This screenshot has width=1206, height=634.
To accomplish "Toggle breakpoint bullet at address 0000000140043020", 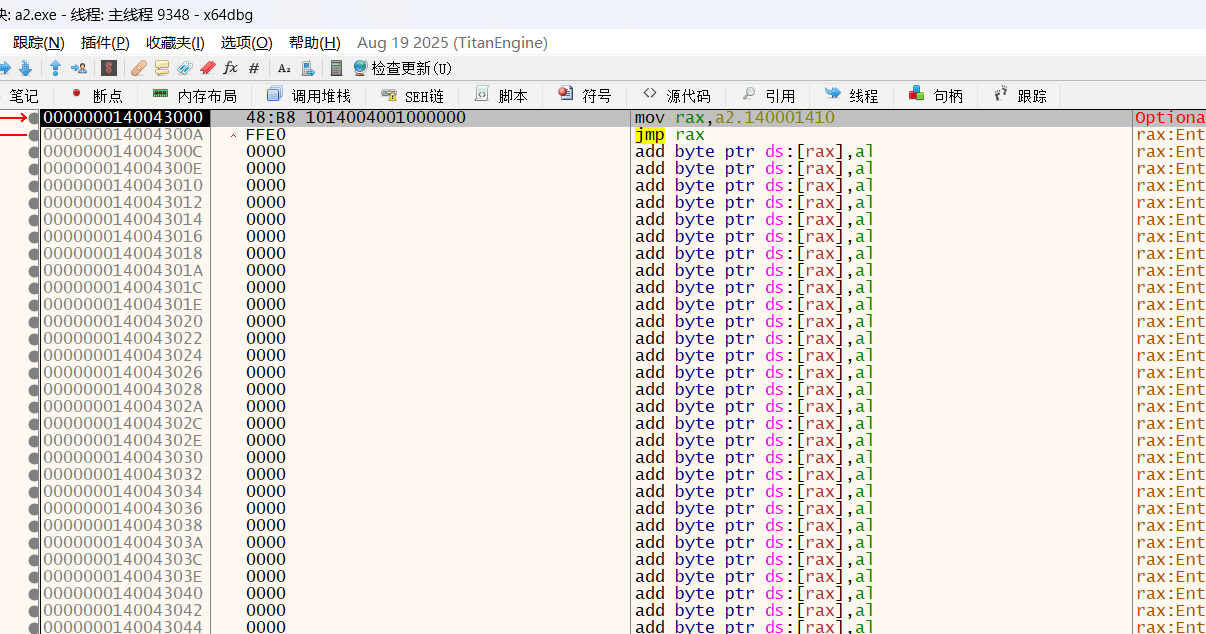I will click(35, 322).
